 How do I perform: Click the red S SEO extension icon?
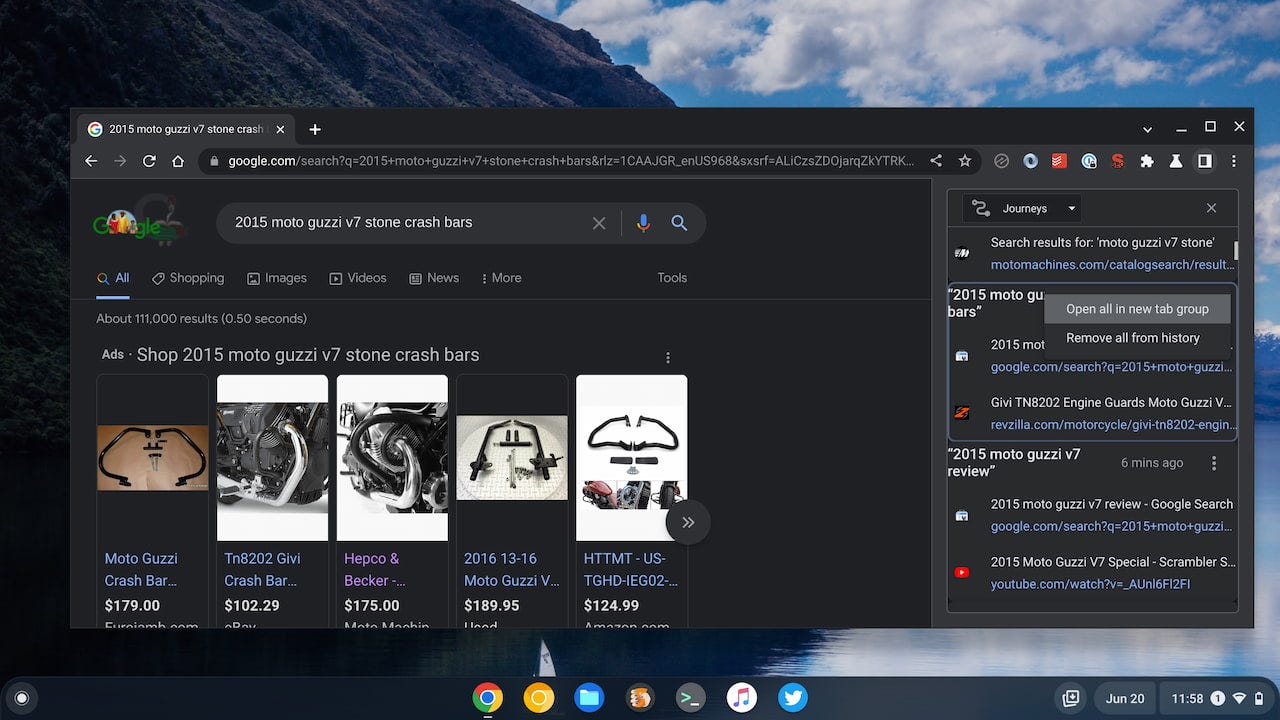coord(1118,161)
